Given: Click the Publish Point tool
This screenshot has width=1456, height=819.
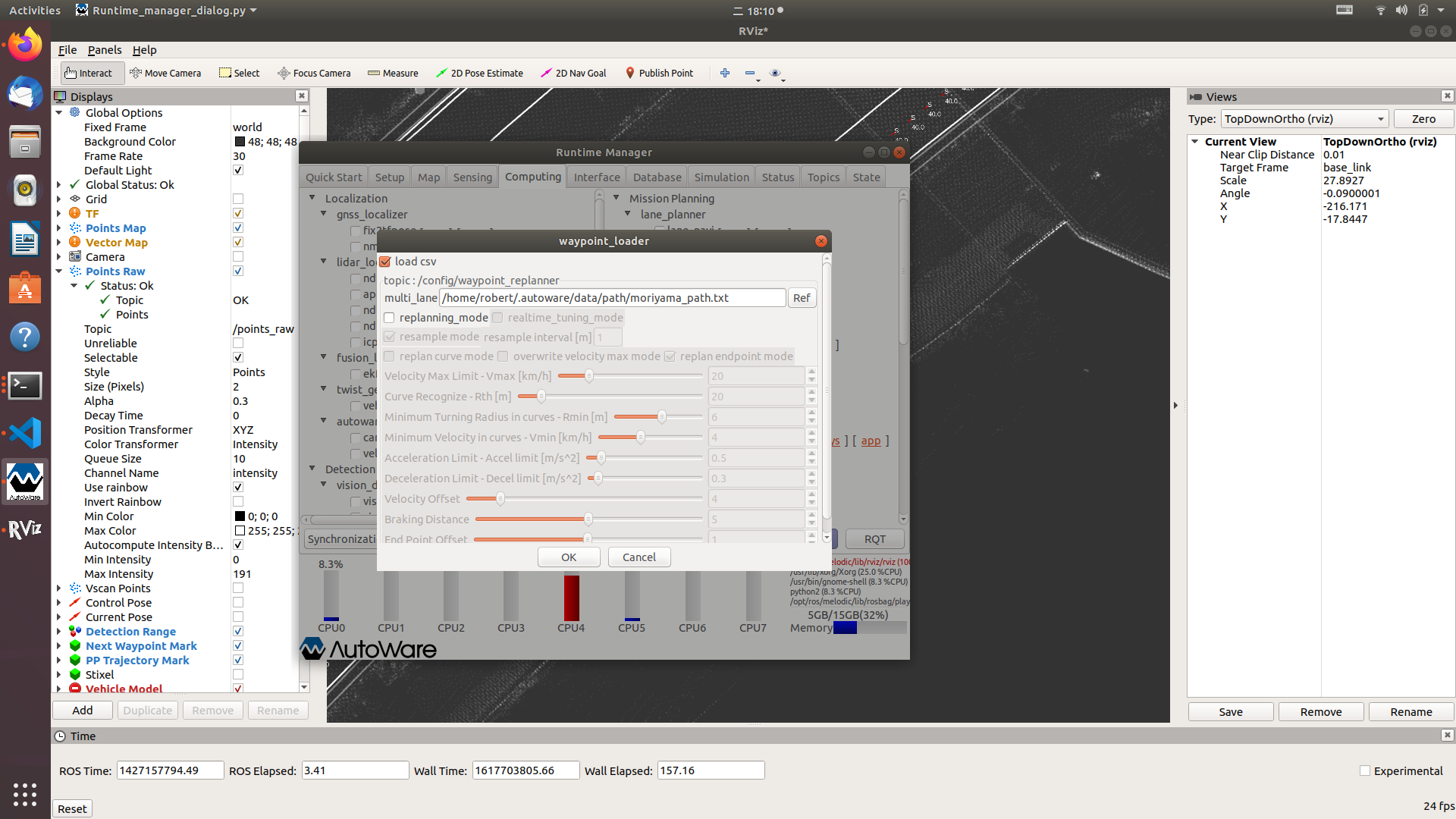Looking at the screenshot, I should (x=659, y=73).
